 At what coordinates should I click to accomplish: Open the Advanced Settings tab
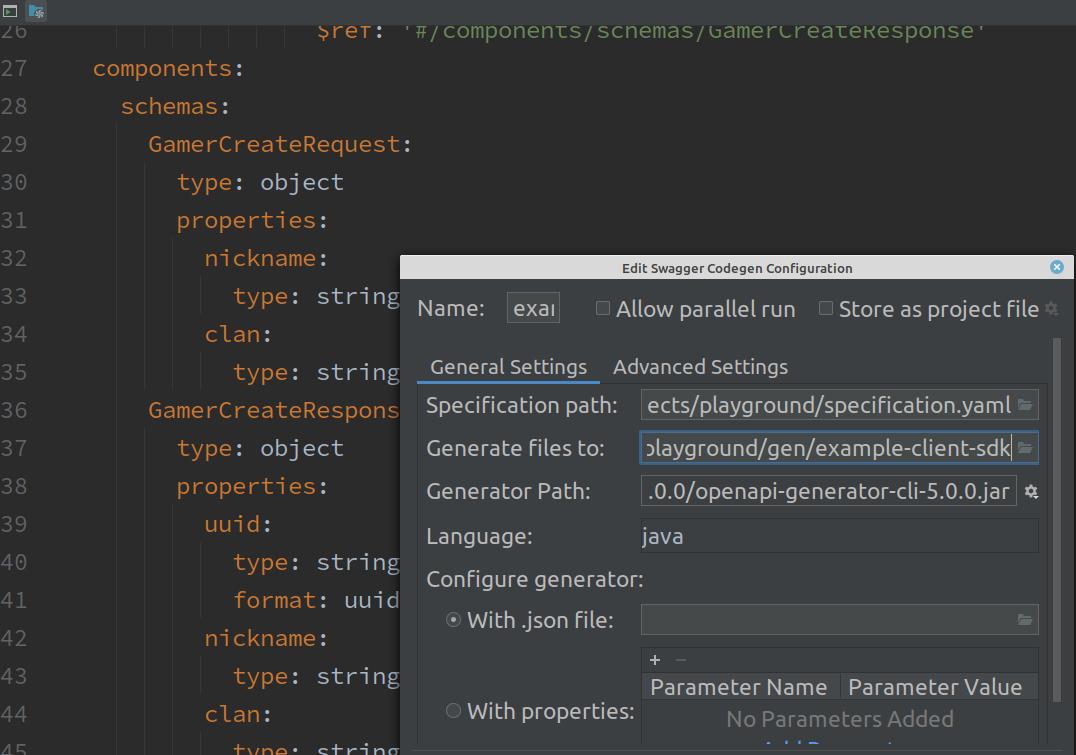click(700, 367)
